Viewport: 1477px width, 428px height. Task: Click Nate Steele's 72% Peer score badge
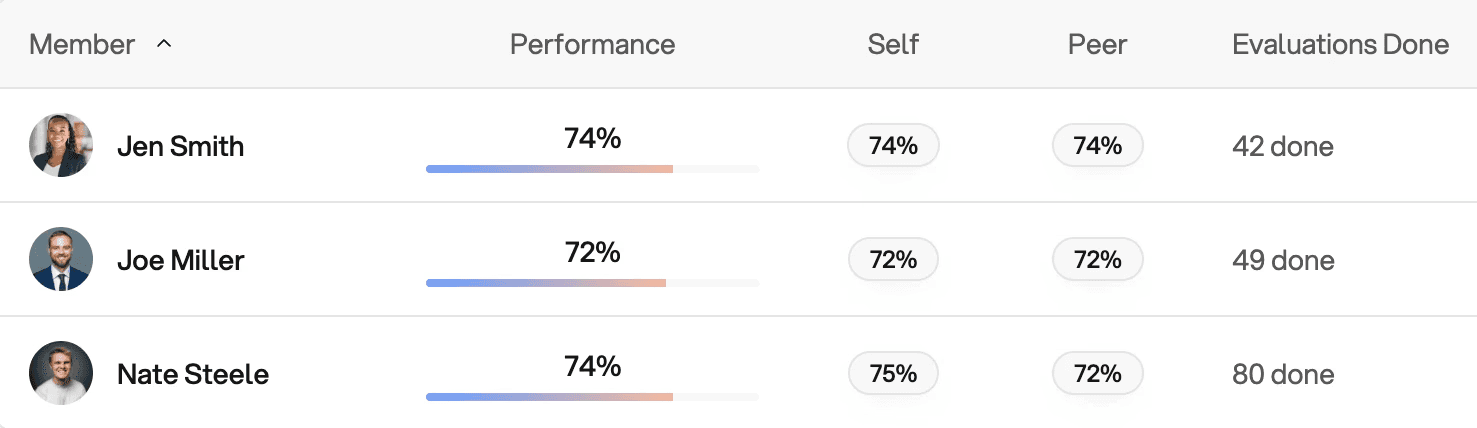click(1097, 374)
